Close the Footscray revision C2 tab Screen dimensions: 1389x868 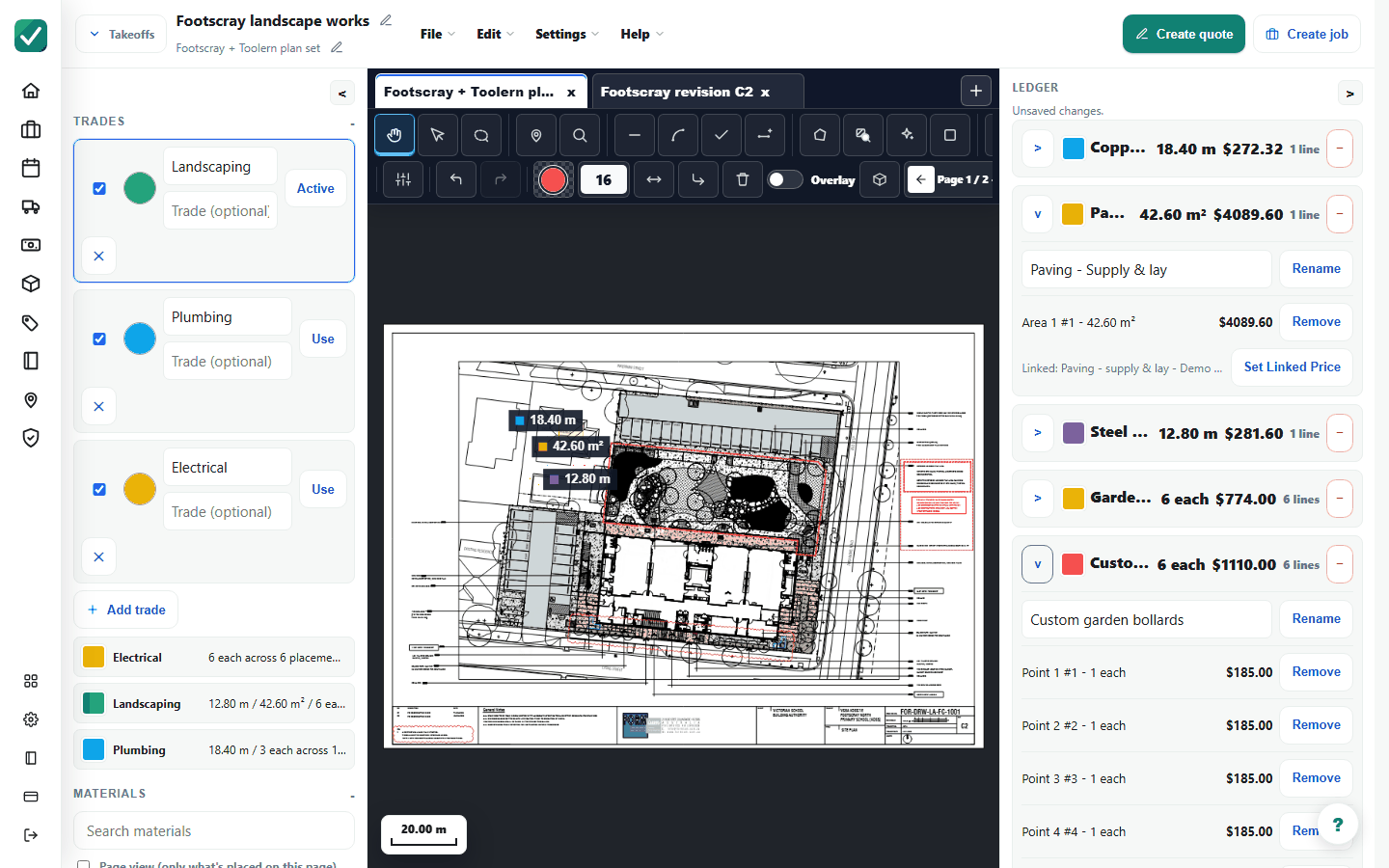[765, 93]
